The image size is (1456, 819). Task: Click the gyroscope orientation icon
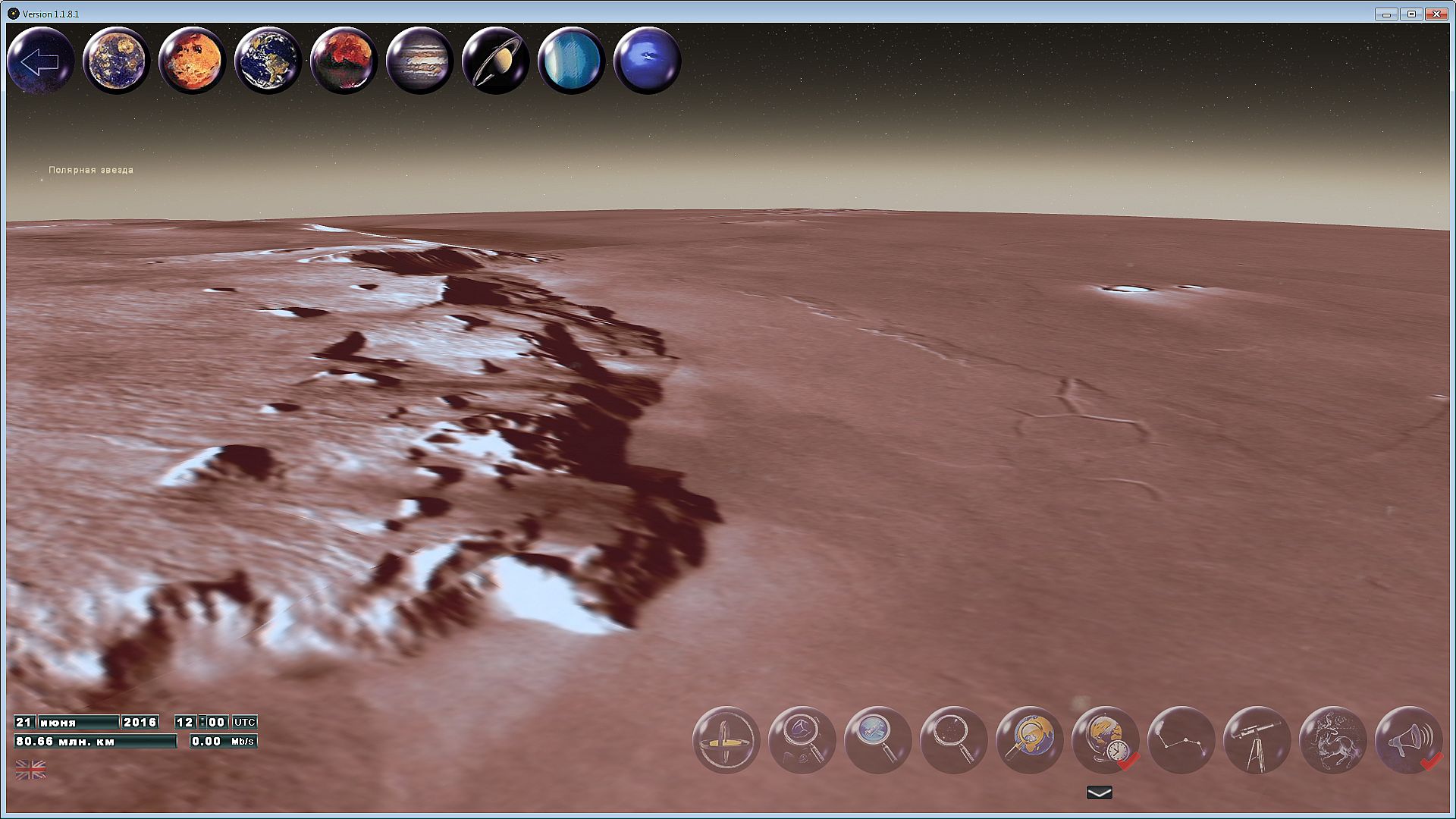point(726,740)
